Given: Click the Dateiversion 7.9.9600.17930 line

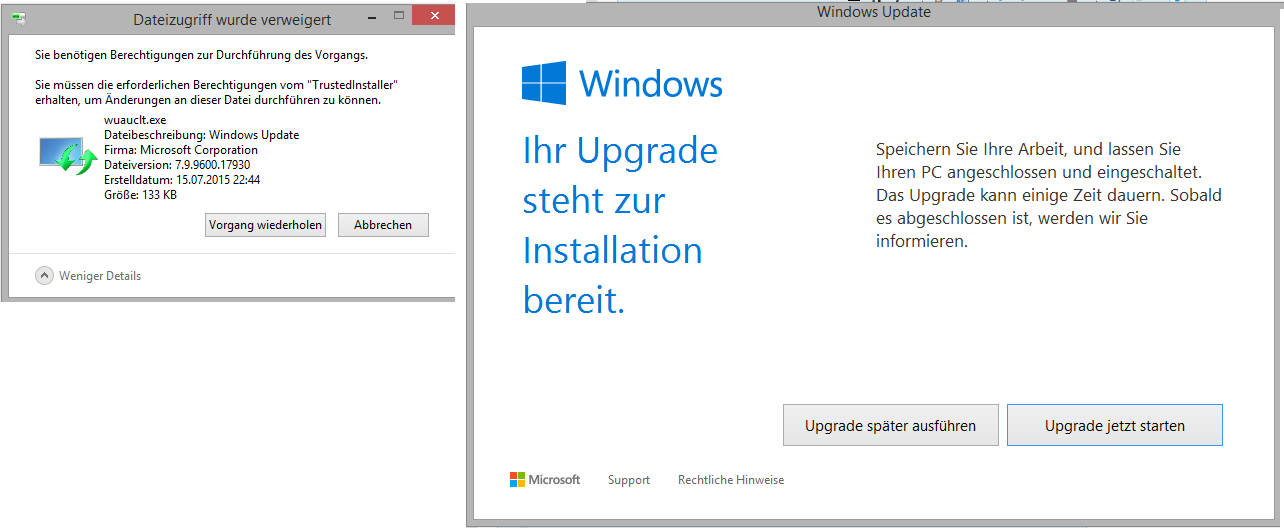Looking at the screenshot, I should (177, 165).
